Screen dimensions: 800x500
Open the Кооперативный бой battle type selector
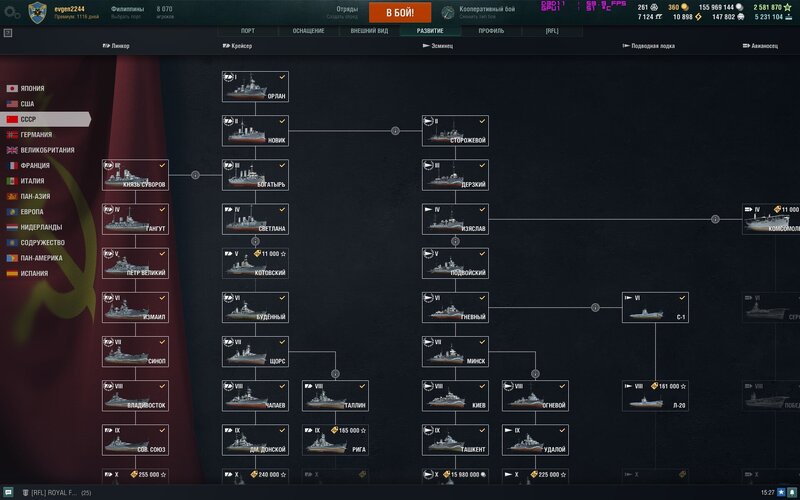pos(487,12)
